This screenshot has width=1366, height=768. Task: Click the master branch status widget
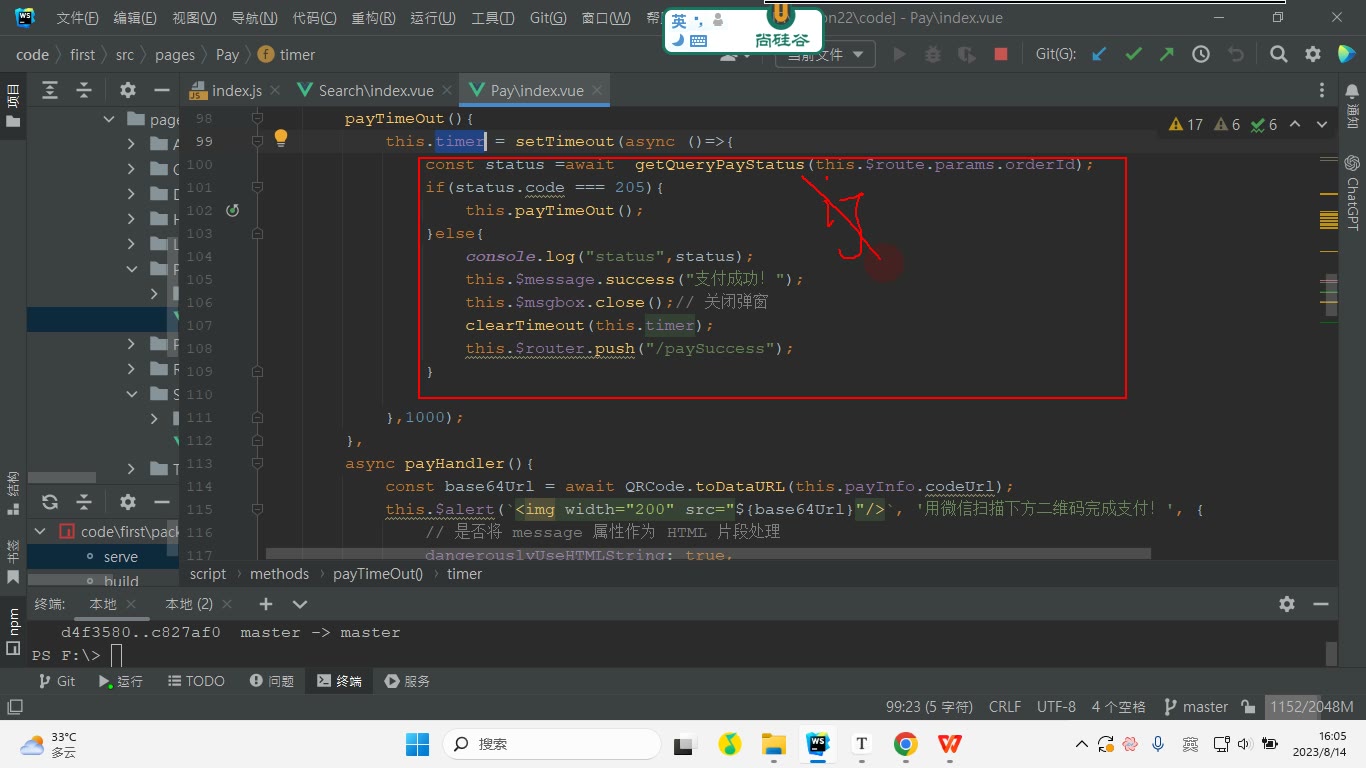point(1195,706)
